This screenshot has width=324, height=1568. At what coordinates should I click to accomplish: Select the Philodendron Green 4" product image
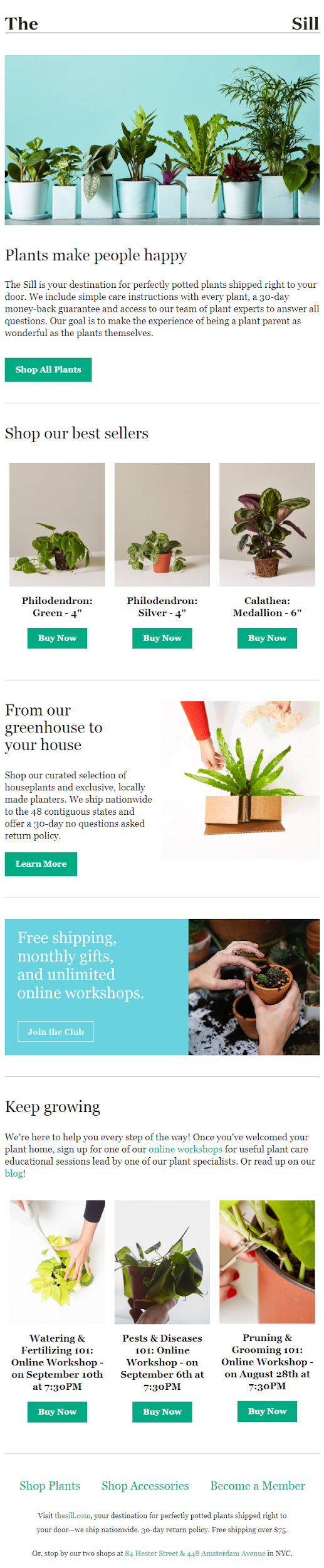point(57,524)
